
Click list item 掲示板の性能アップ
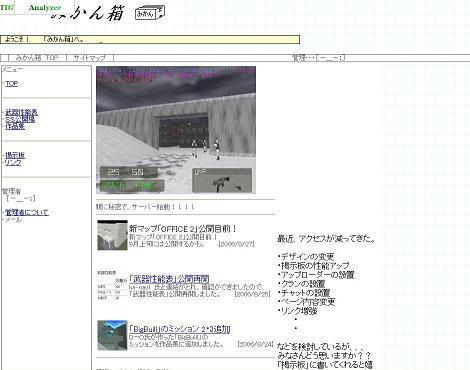314,266
